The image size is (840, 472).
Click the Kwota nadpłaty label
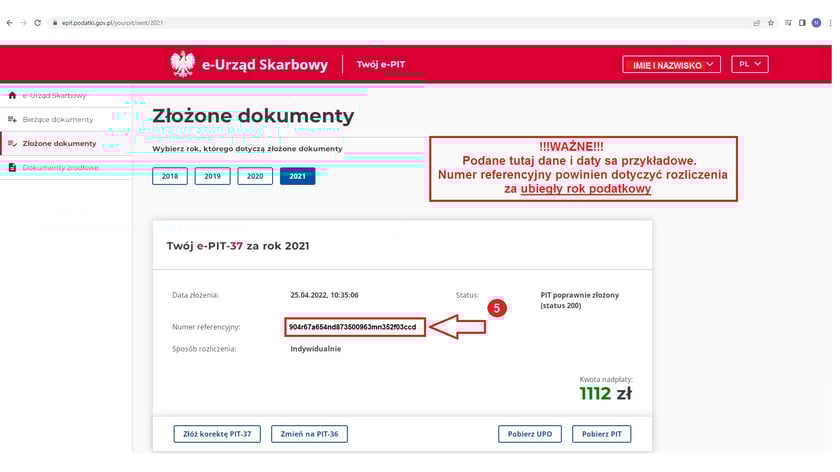click(x=606, y=379)
